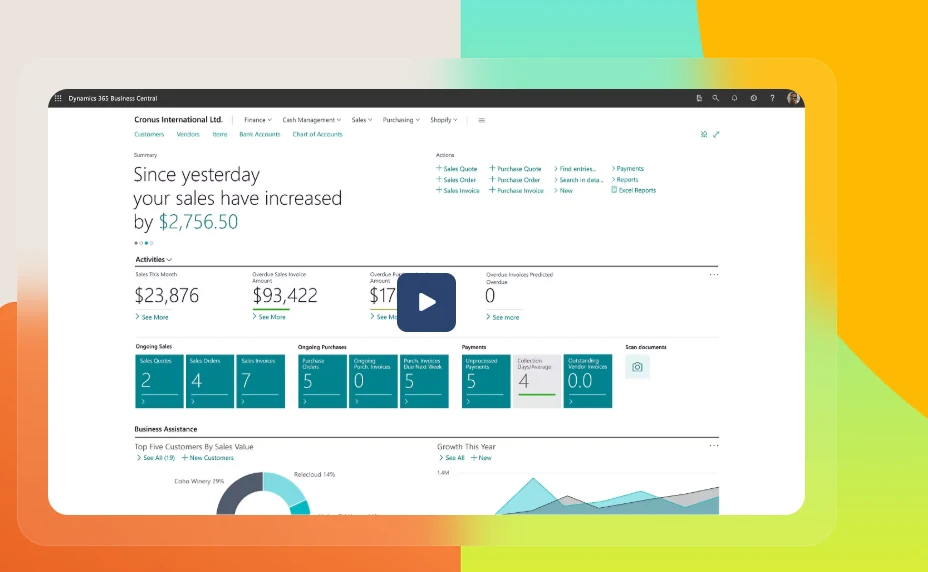Screen dimensions: 928x572
Task: Click See All under Growth This Year
Action: pyautogui.click(x=452, y=458)
